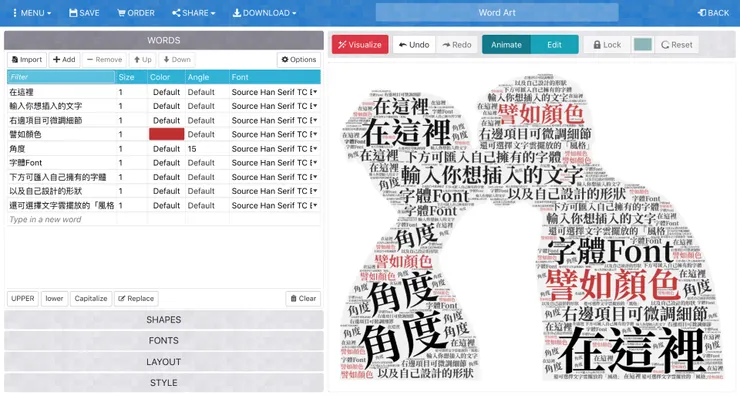Screen dimensions: 740x396
Task: Toggle the Lock button
Action: [x=607, y=44]
